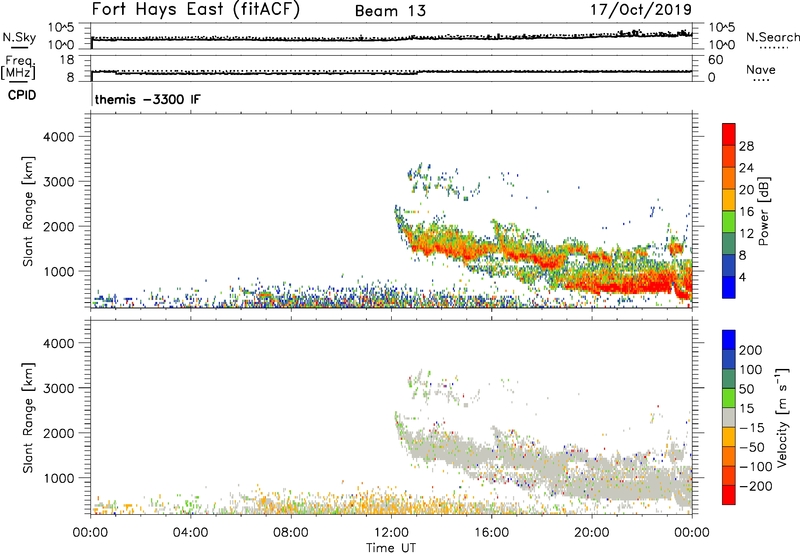
Task: Click the date "17/Oct/2019"
Action: point(641,10)
